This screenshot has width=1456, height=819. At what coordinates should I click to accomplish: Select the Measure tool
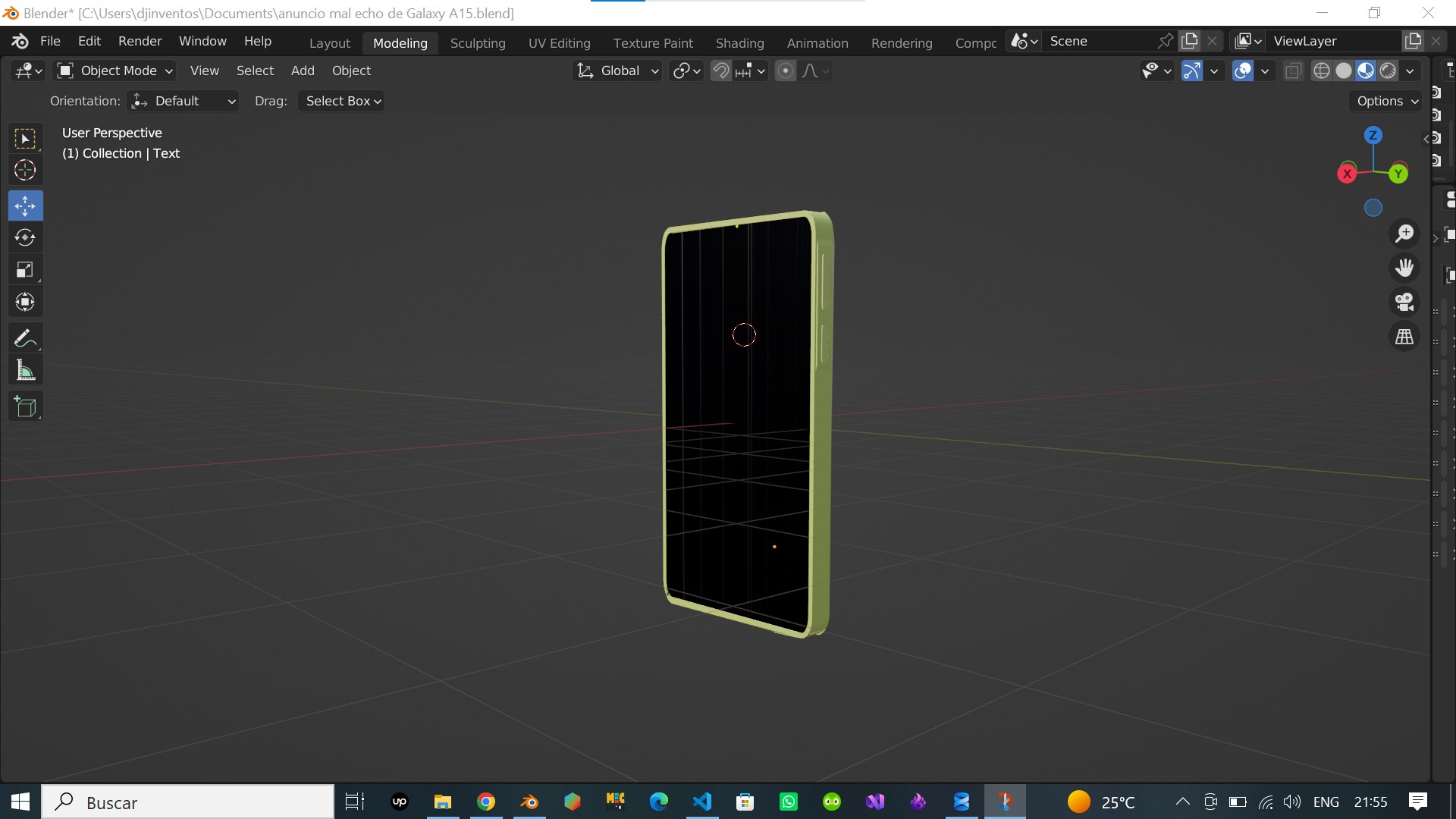click(x=25, y=371)
